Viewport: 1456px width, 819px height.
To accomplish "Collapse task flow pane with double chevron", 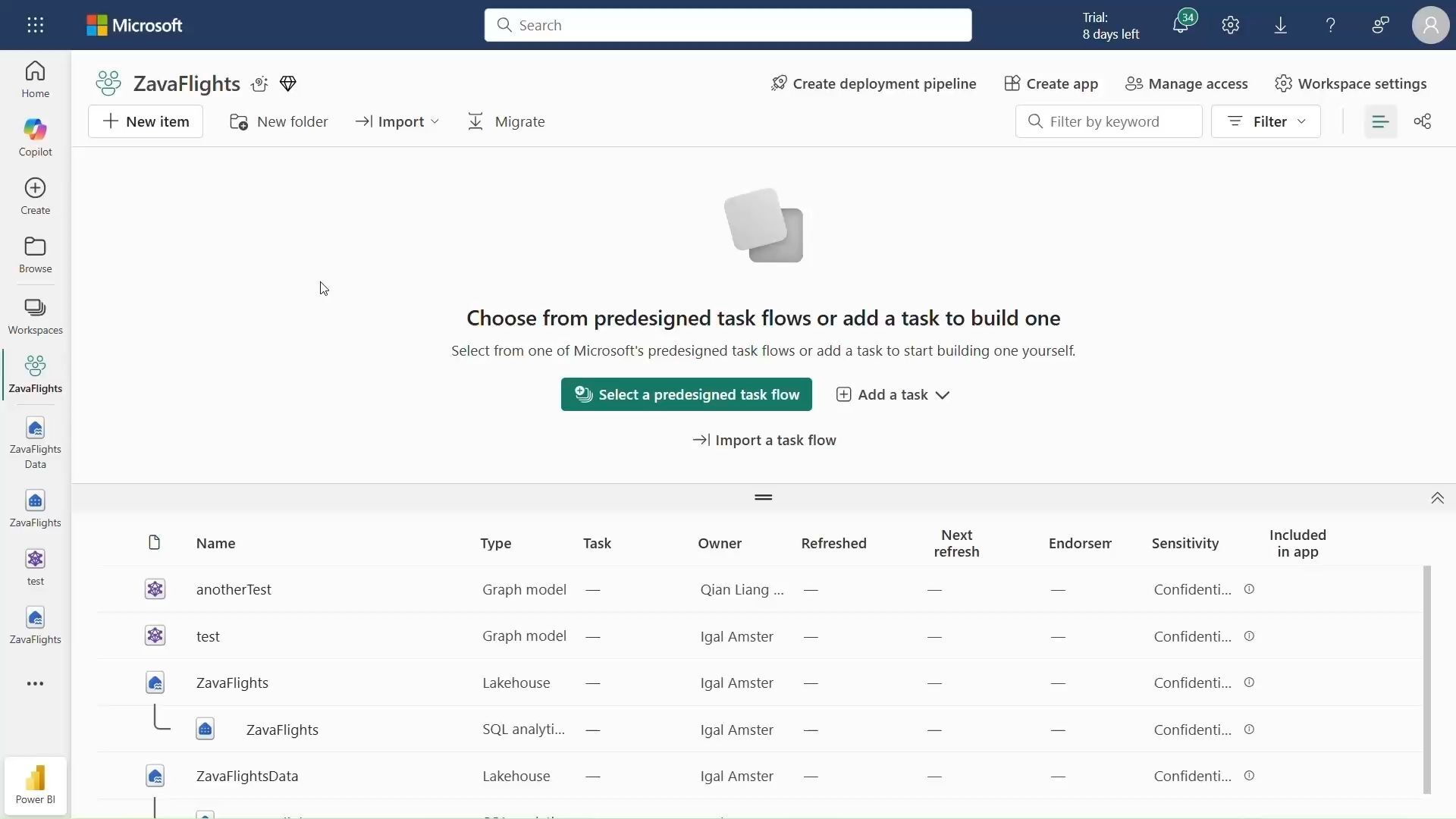I will click(x=1436, y=498).
